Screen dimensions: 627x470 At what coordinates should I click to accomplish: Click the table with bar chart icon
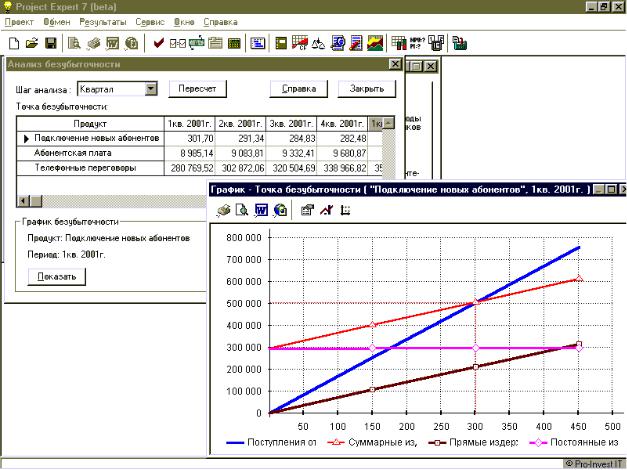[399, 43]
